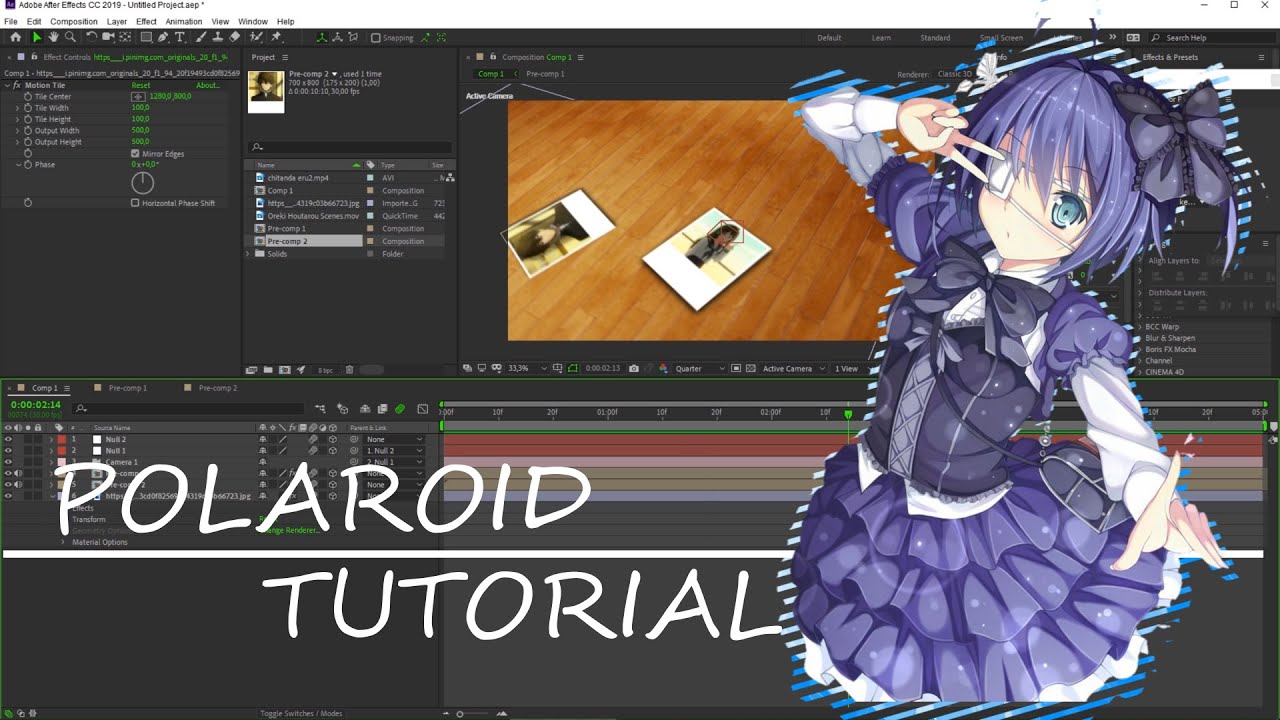Take a snapshot with the camera icon

[633, 368]
